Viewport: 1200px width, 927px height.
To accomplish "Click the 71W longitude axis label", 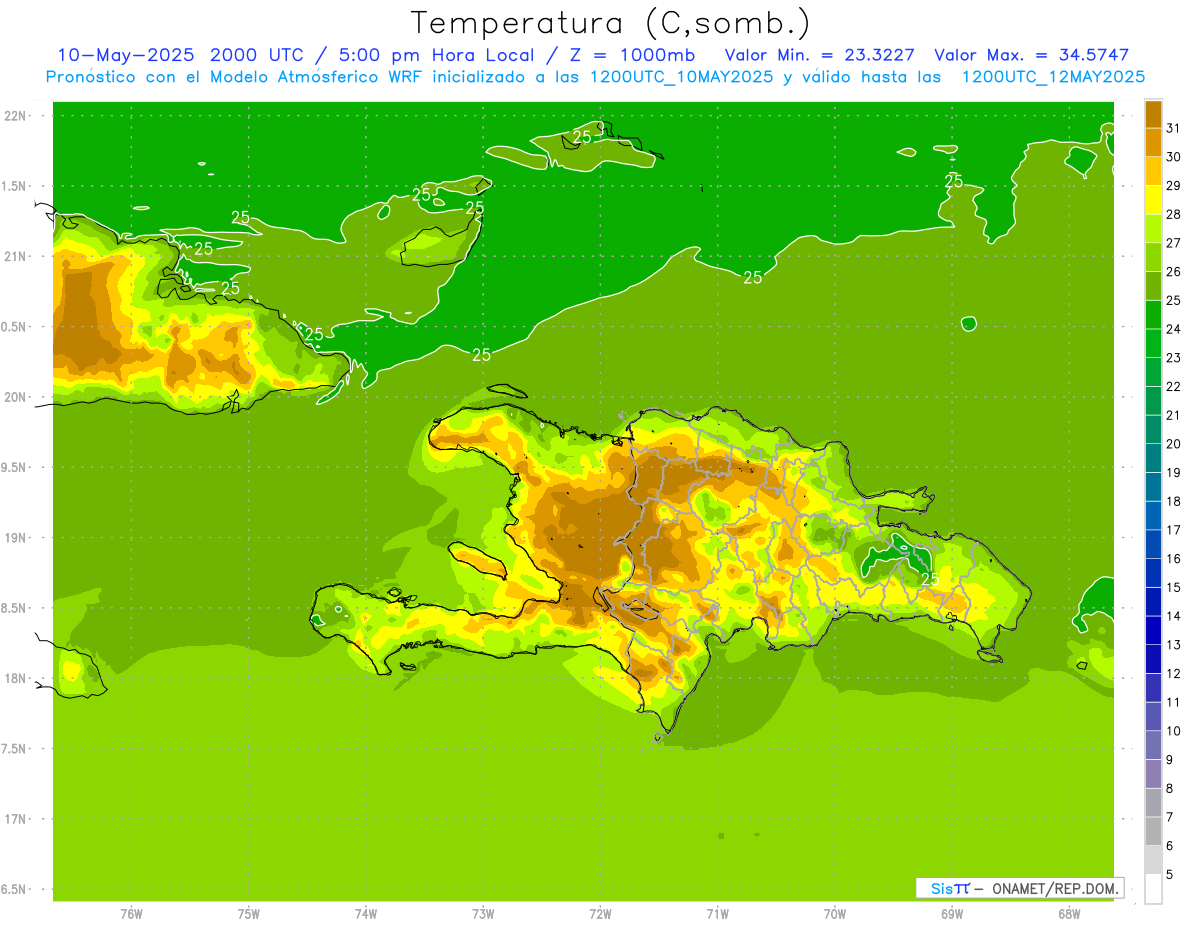I will 717,914.
